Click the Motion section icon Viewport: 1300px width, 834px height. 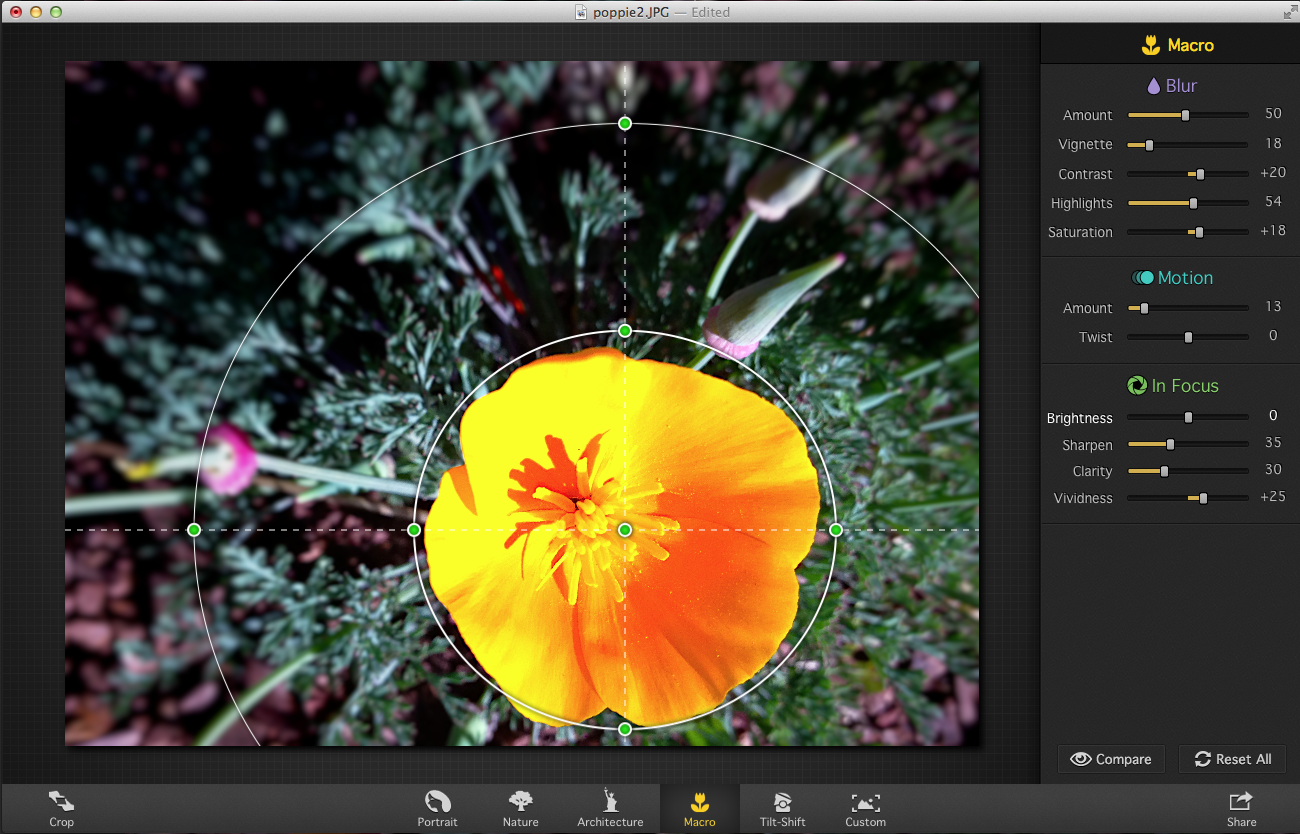[x=1142, y=278]
